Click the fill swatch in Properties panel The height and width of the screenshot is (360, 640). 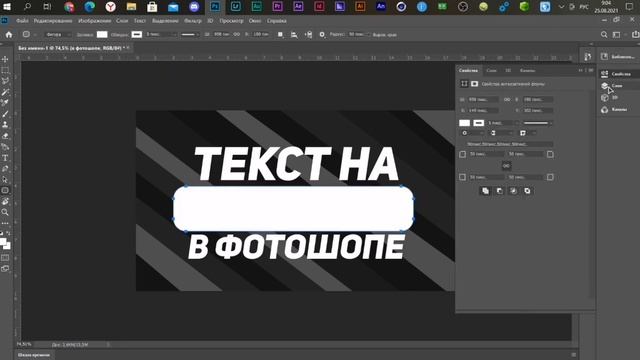click(464, 123)
